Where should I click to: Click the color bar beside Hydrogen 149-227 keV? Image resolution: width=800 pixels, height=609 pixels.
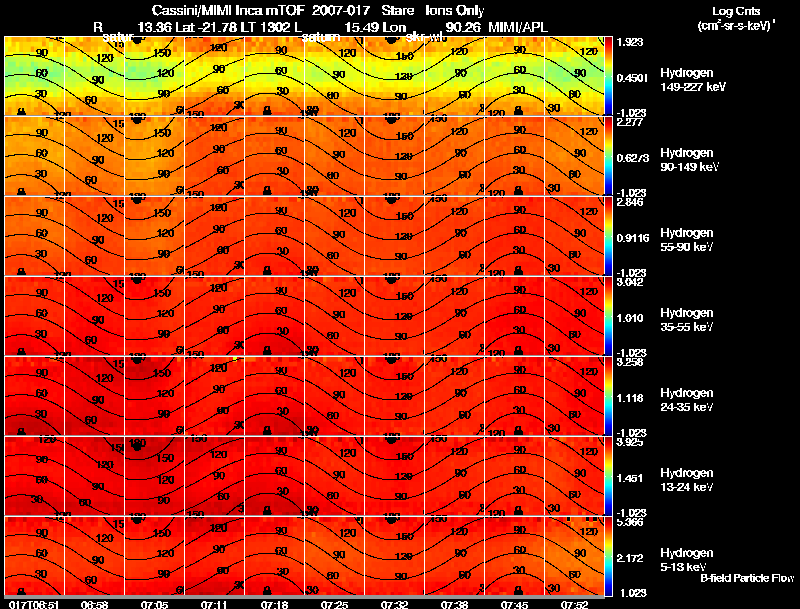tap(608, 76)
